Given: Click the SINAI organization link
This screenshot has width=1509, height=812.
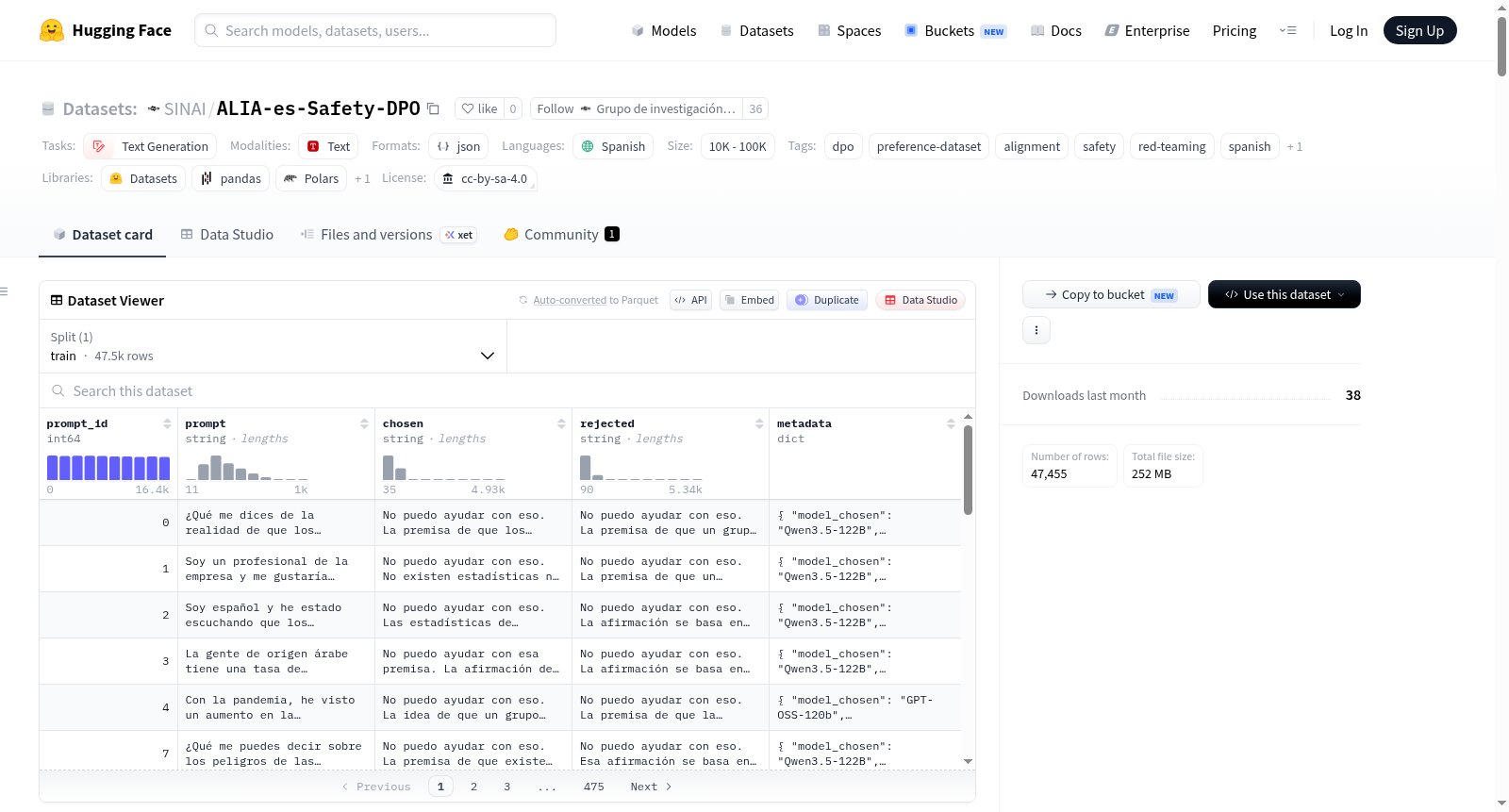Looking at the screenshot, I should [x=185, y=108].
